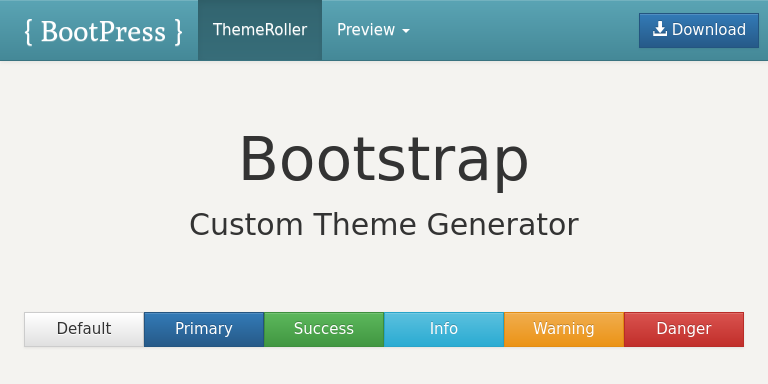Select the blue Primary button
The image size is (768, 384).
(x=204, y=329)
